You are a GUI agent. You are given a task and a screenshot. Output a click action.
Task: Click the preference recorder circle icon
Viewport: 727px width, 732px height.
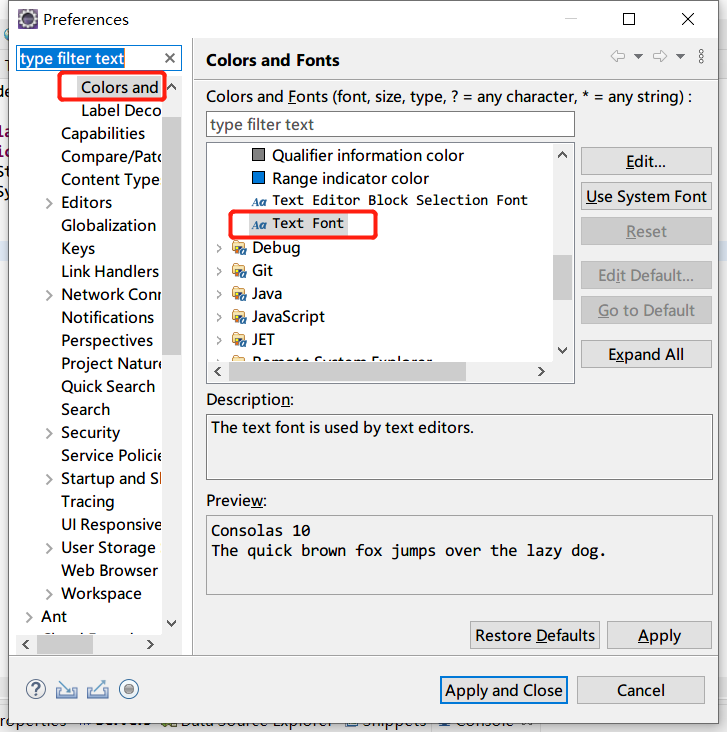click(x=128, y=689)
